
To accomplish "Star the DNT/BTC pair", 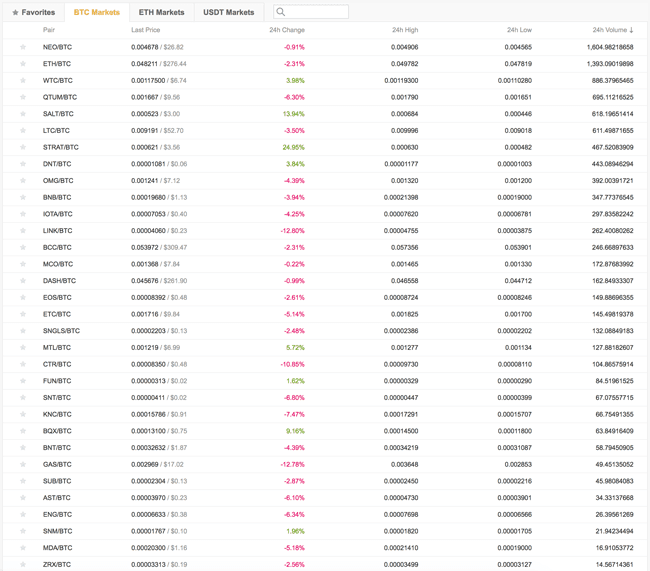I will (23, 164).
